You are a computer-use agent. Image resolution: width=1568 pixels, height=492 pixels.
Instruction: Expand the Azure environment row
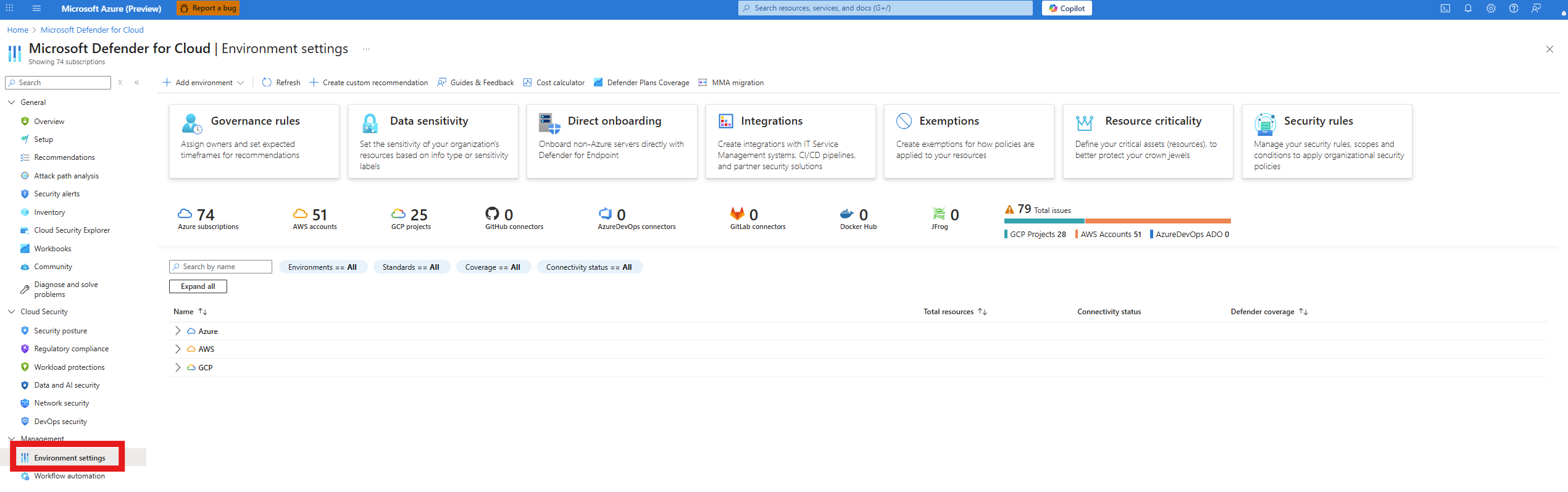tap(178, 331)
